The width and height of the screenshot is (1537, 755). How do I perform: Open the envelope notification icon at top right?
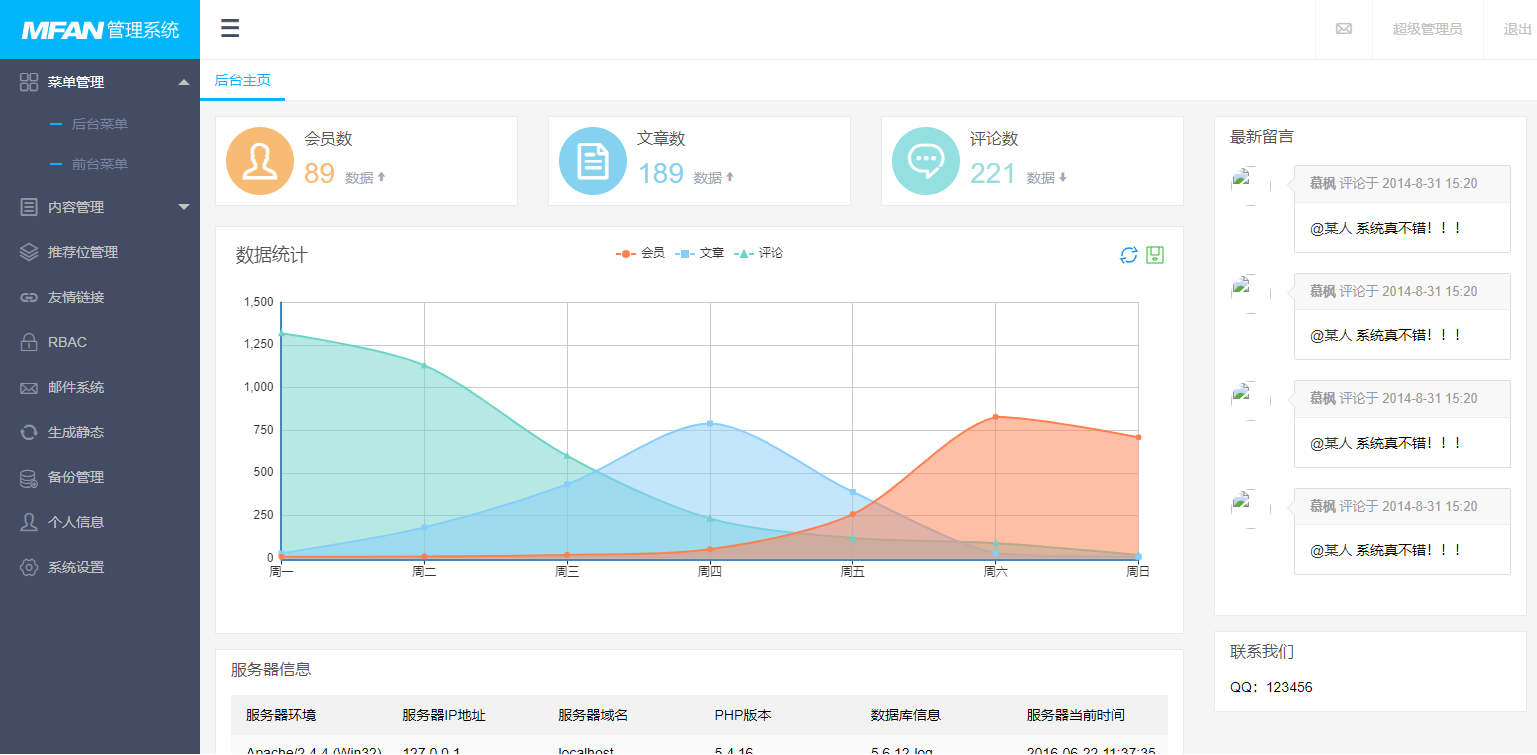click(x=1342, y=28)
